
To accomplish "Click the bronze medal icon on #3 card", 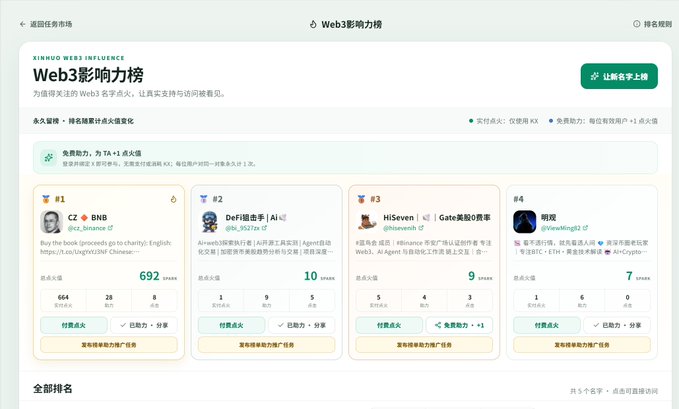I will coord(361,199).
